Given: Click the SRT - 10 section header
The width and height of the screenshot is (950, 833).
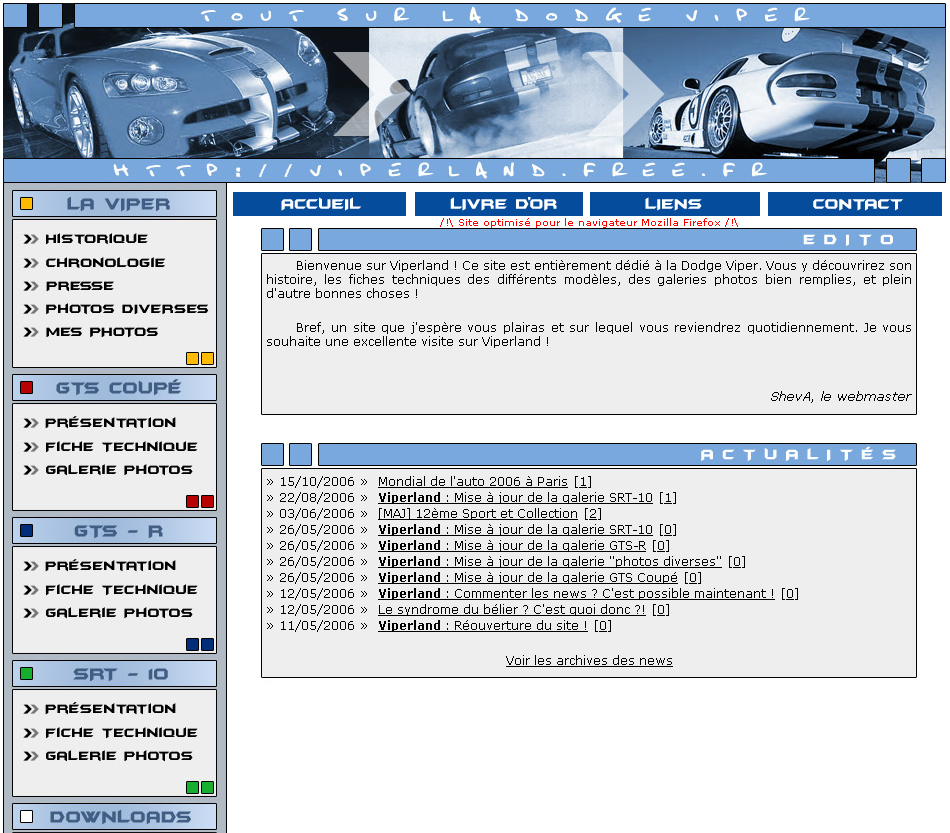Looking at the screenshot, I should pos(115,674).
